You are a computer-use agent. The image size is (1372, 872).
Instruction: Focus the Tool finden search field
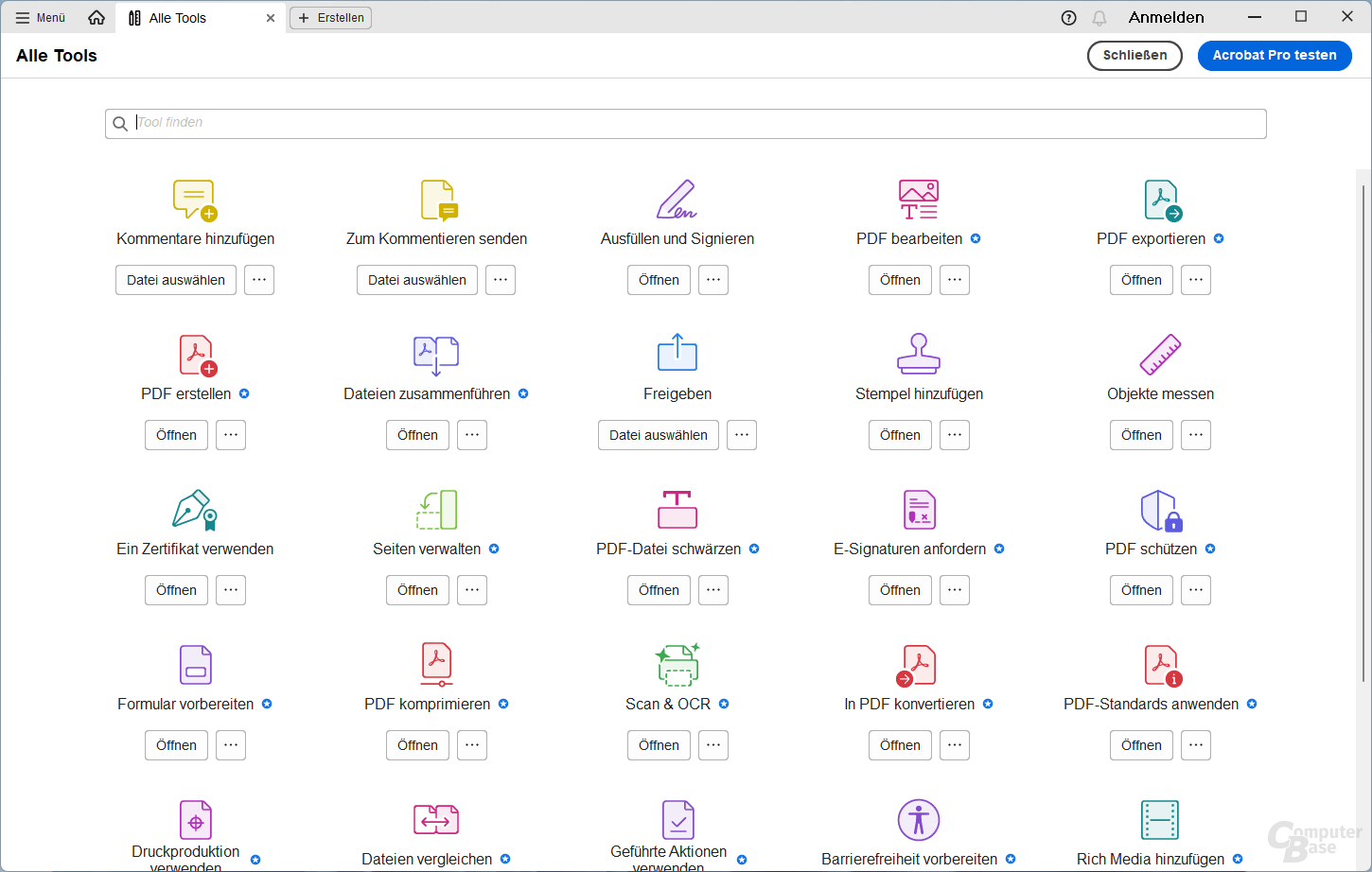[686, 124]
